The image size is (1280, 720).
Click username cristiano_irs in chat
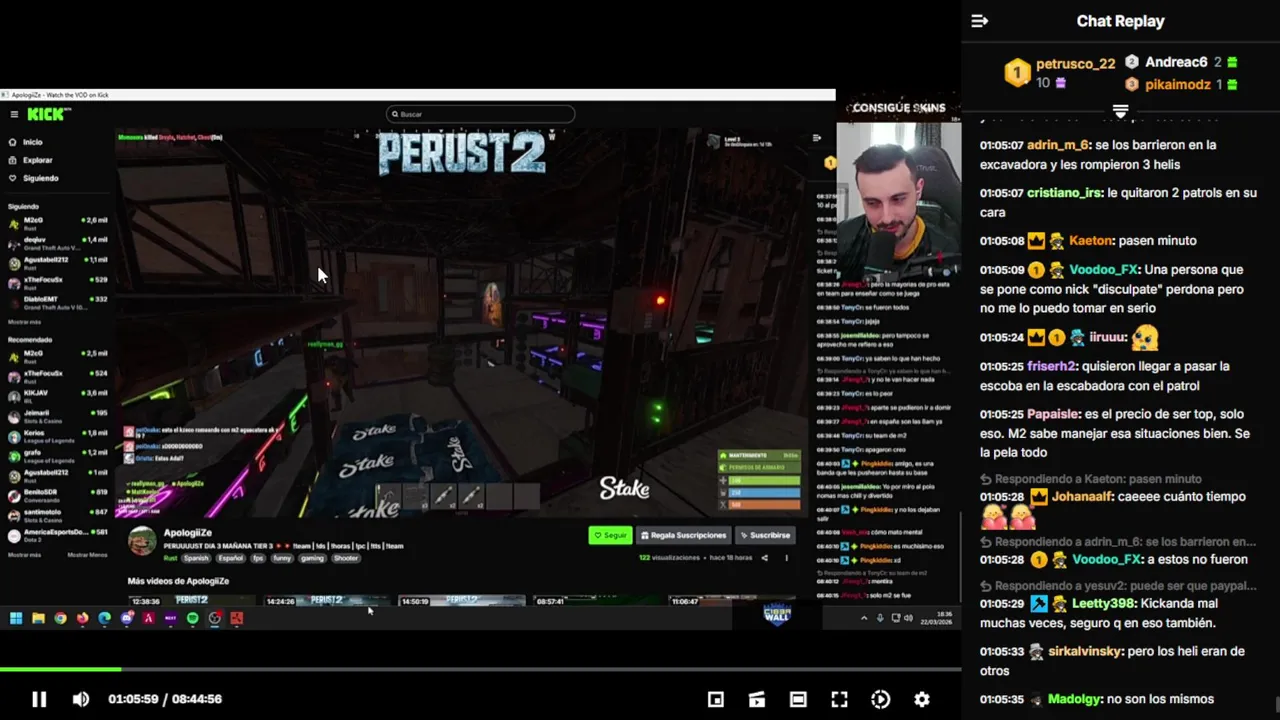click(x=1065, y=193)
